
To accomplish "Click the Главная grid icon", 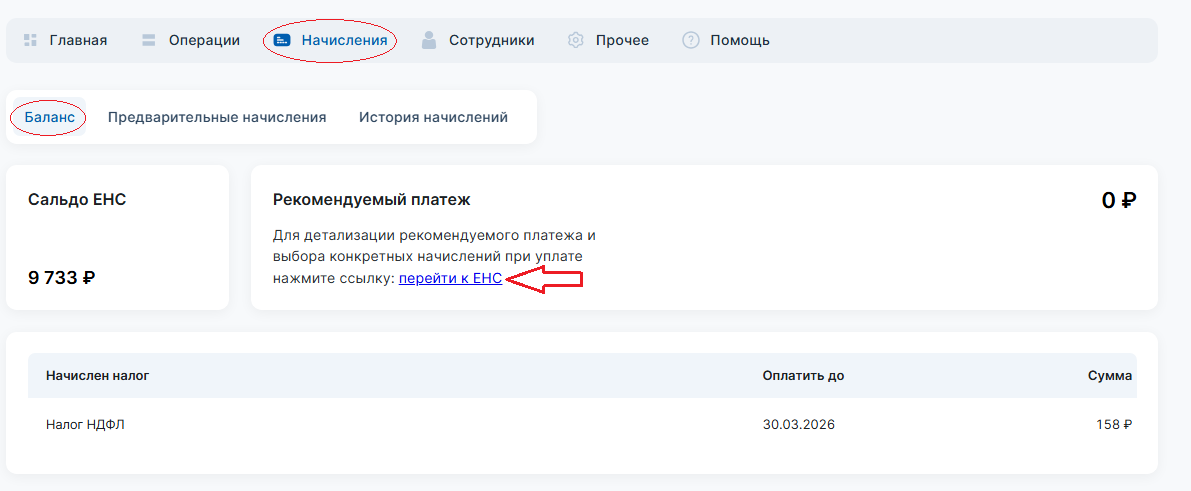I will click(30, 40).
